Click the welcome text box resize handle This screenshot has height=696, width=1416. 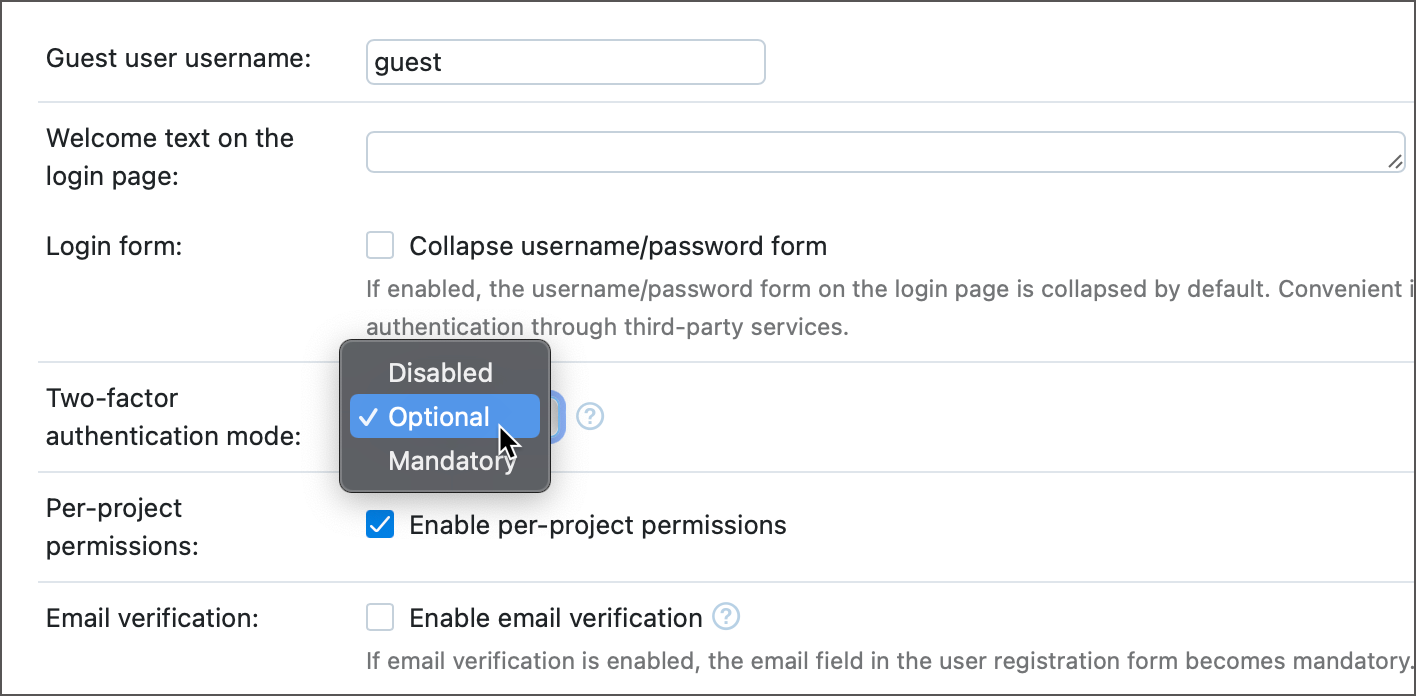(x=1395, y=161)
